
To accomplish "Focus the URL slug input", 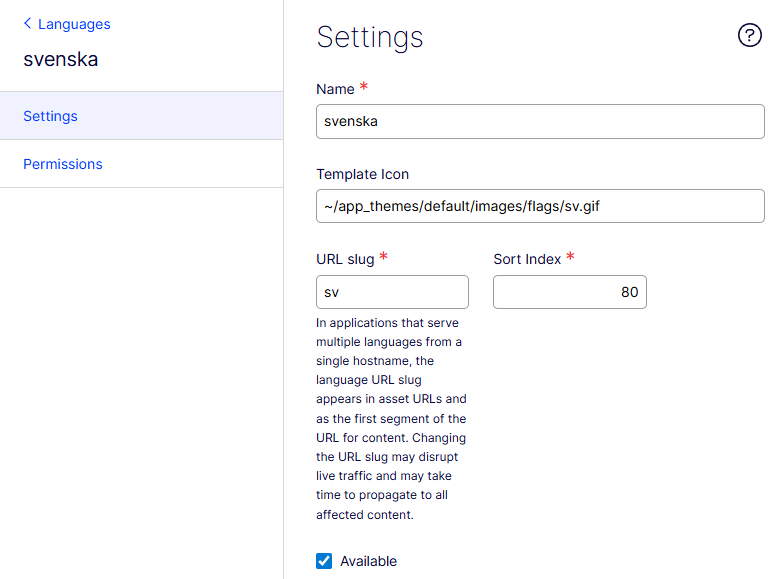I will click(x=392, y=292).
